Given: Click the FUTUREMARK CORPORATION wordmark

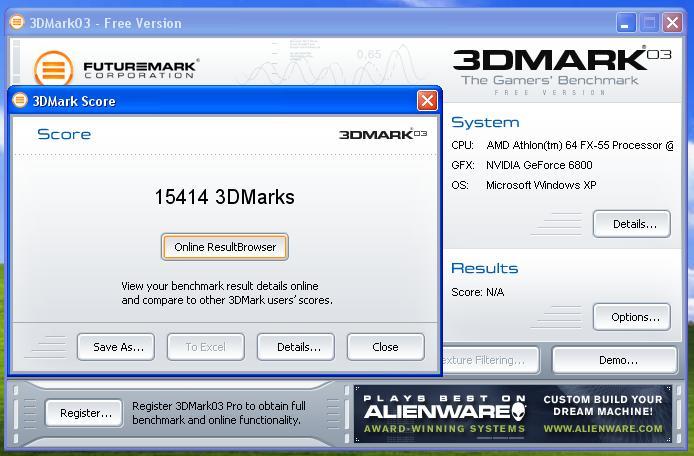Looking at the screenshot, I should coord(140,70).
